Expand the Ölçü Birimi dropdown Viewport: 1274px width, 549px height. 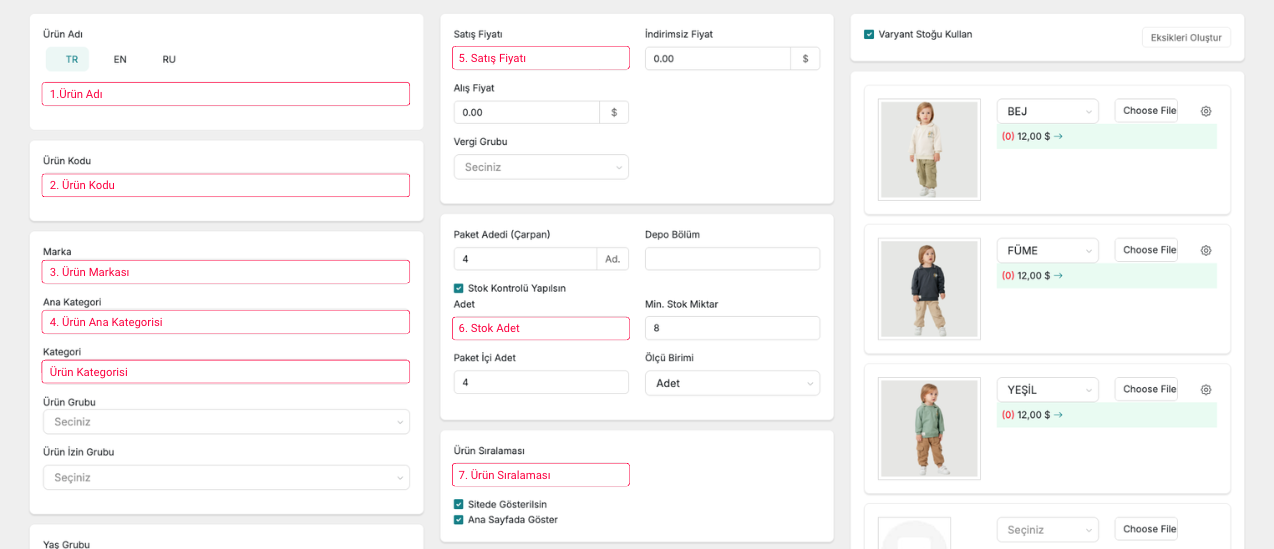732,383
